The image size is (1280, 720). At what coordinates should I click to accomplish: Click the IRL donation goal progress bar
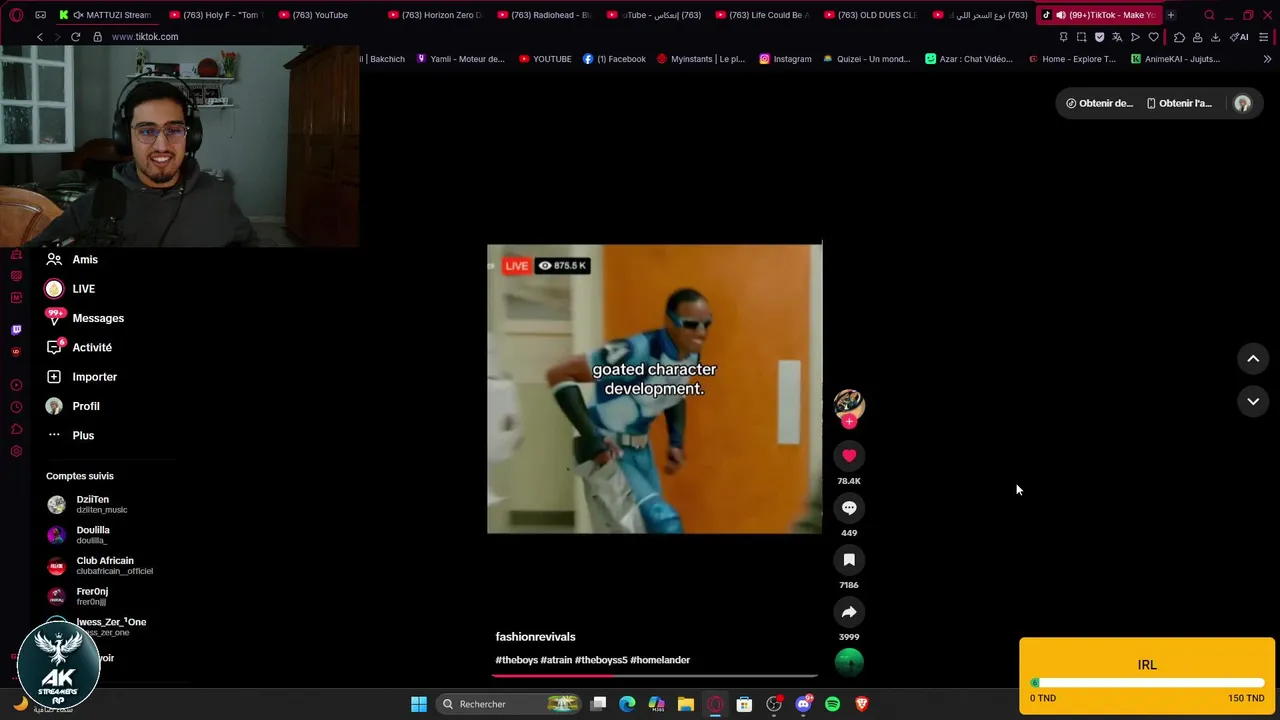pos(1147,683)
